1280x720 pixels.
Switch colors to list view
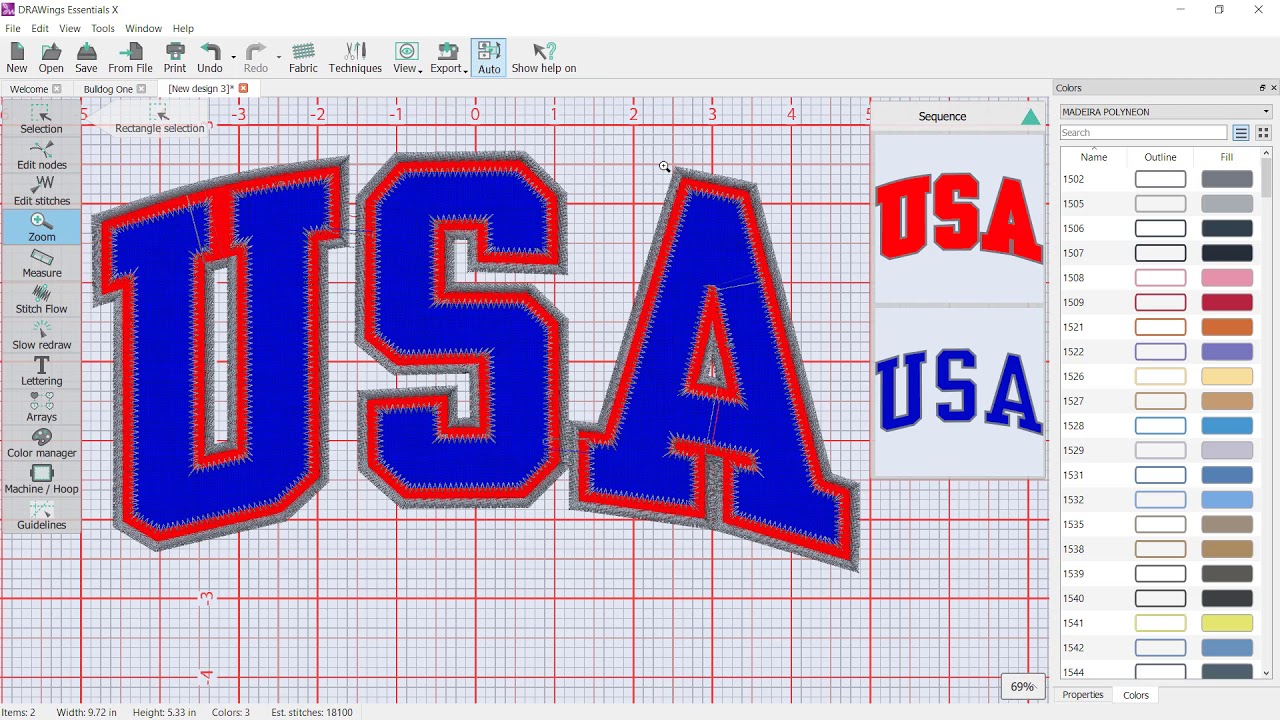[1241, 133]
